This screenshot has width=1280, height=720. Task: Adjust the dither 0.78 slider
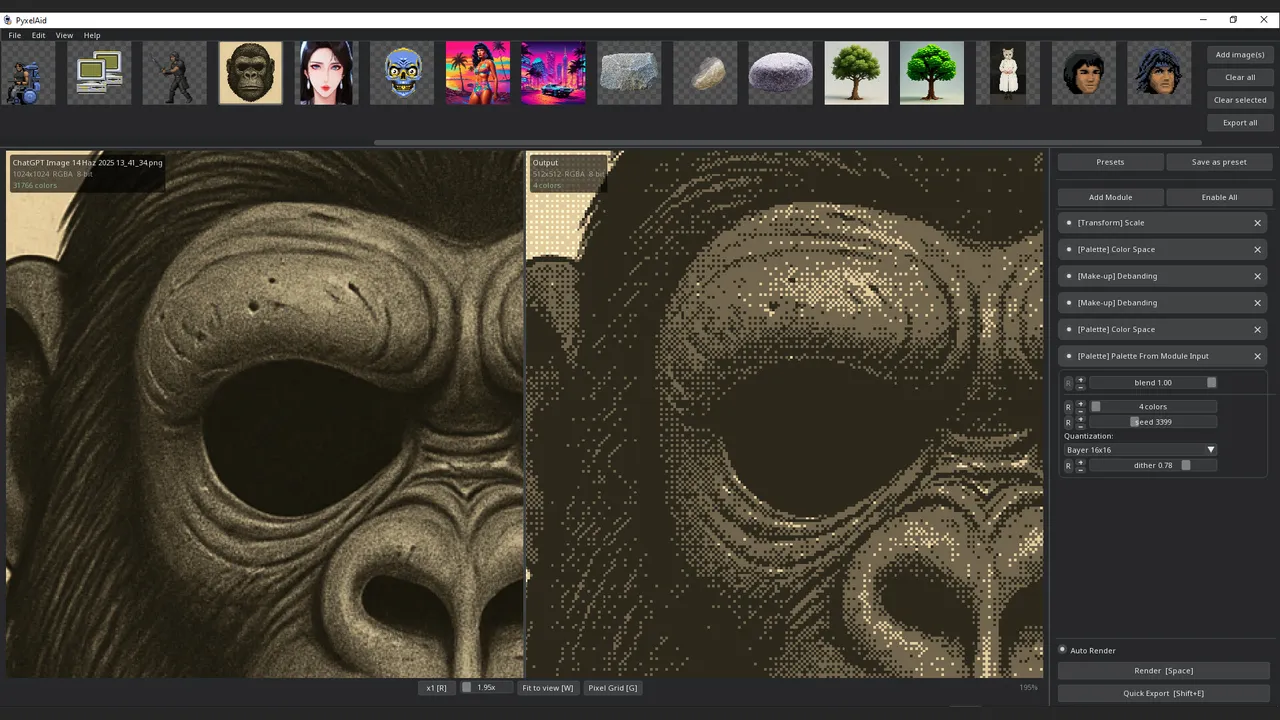click(x=1152, y=466)
